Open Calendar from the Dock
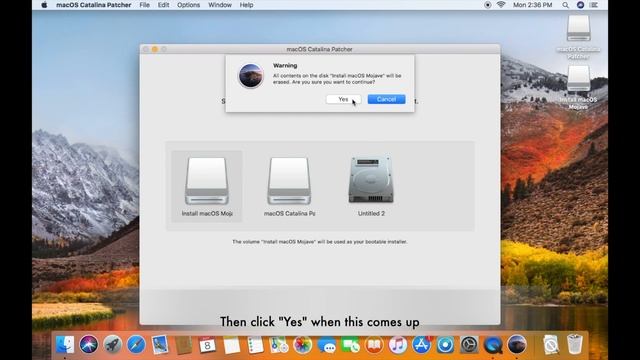Viewport: 640px width, 360px height. (207, 345)
